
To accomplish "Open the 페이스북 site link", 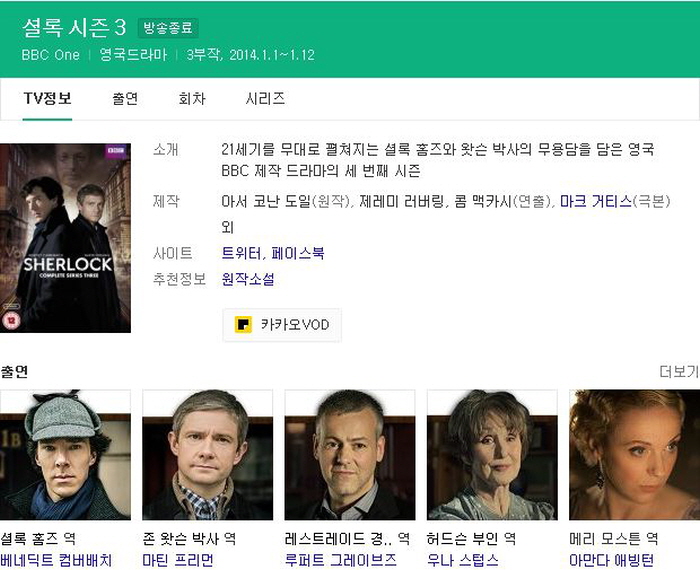I will click(297, 253).
